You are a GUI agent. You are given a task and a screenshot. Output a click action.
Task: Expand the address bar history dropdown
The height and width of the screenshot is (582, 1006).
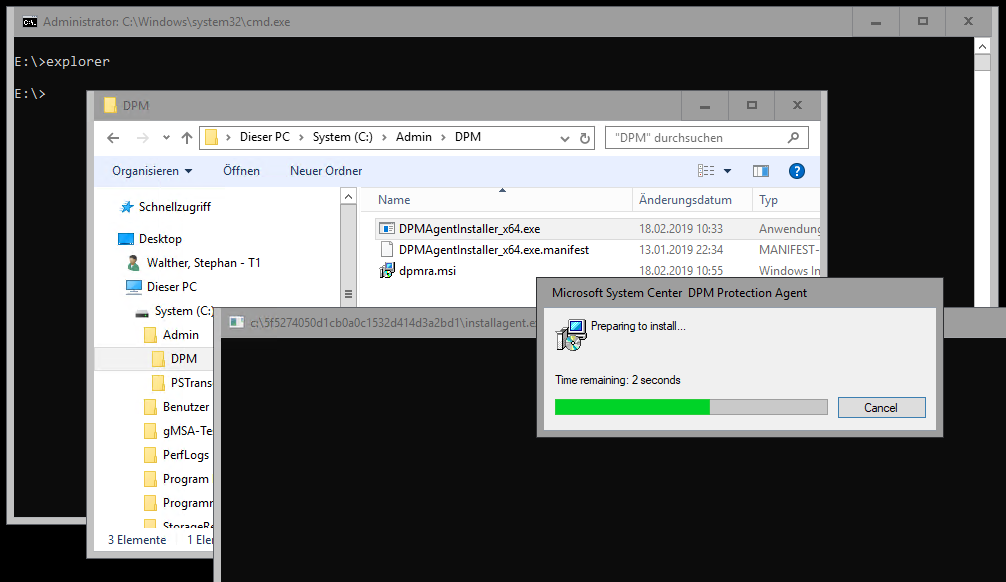[565, 139]
